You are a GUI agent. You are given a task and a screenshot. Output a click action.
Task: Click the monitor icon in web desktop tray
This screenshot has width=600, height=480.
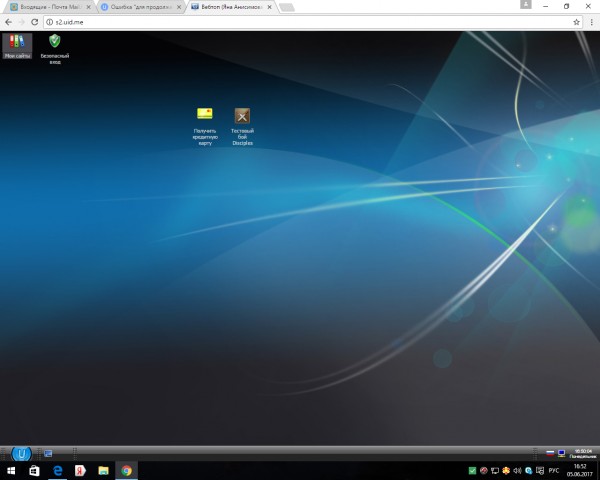click(561, 454)
